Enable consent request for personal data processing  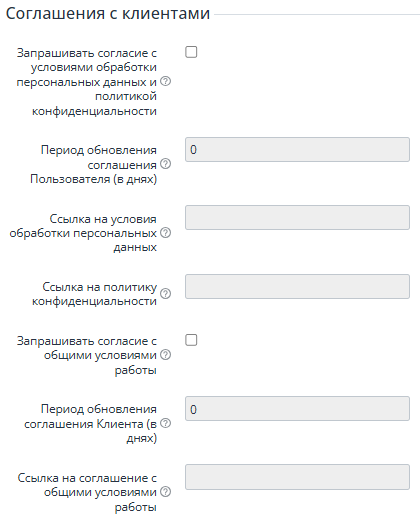[191, 52]
